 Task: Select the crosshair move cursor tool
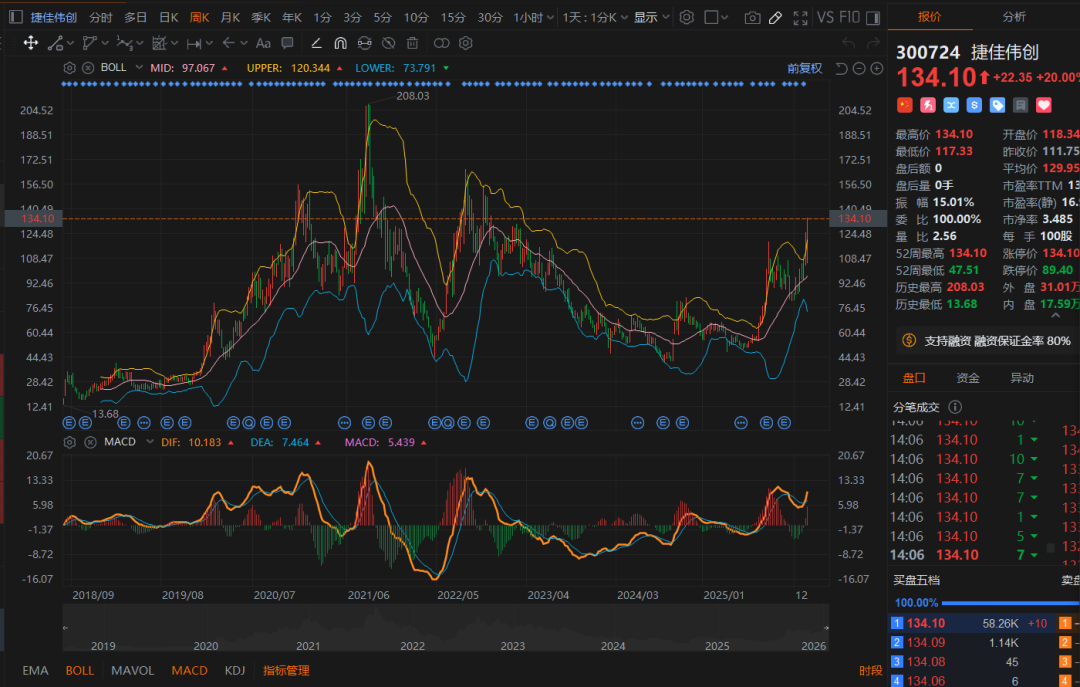tap(30, 42)
